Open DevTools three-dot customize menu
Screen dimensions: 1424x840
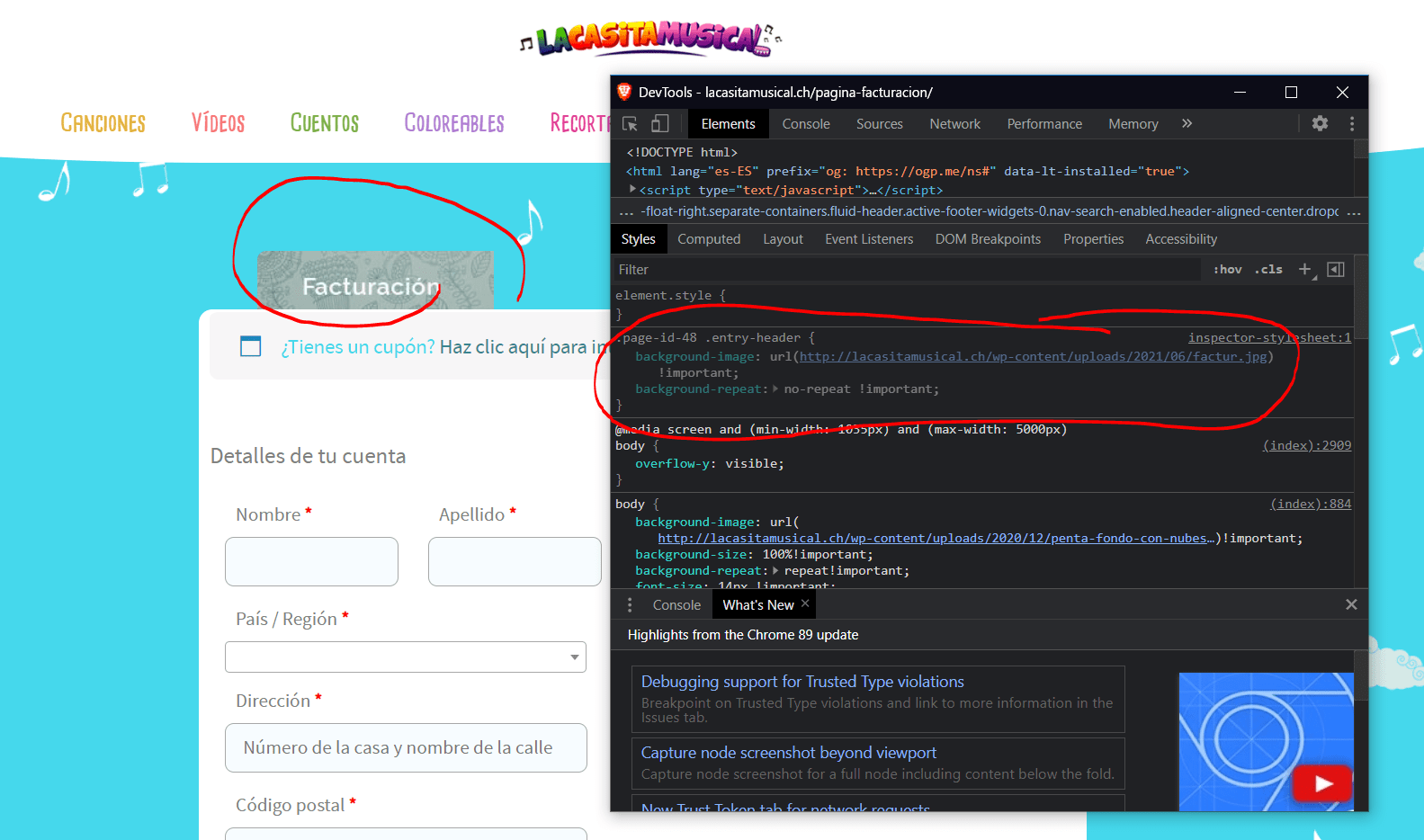pos(1352,124)
